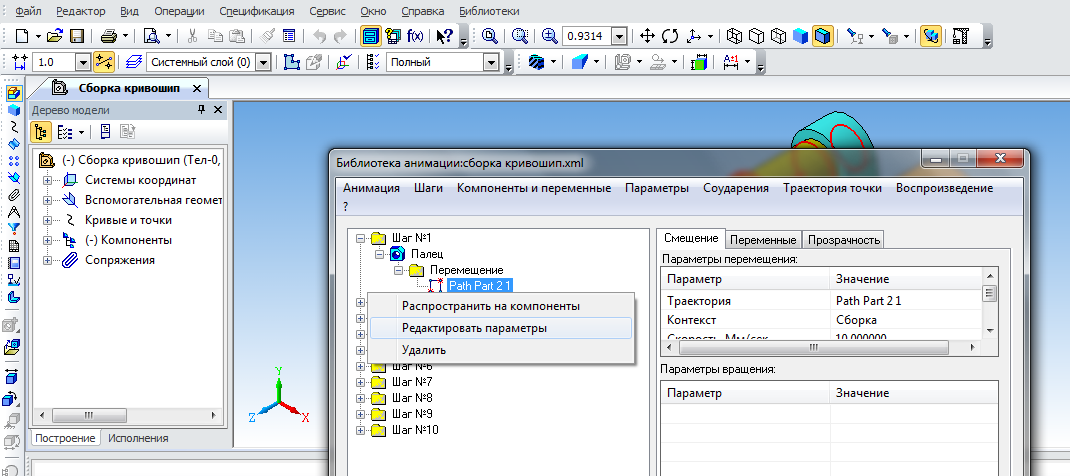Click Удалить in the context menu

click(424, 350)
